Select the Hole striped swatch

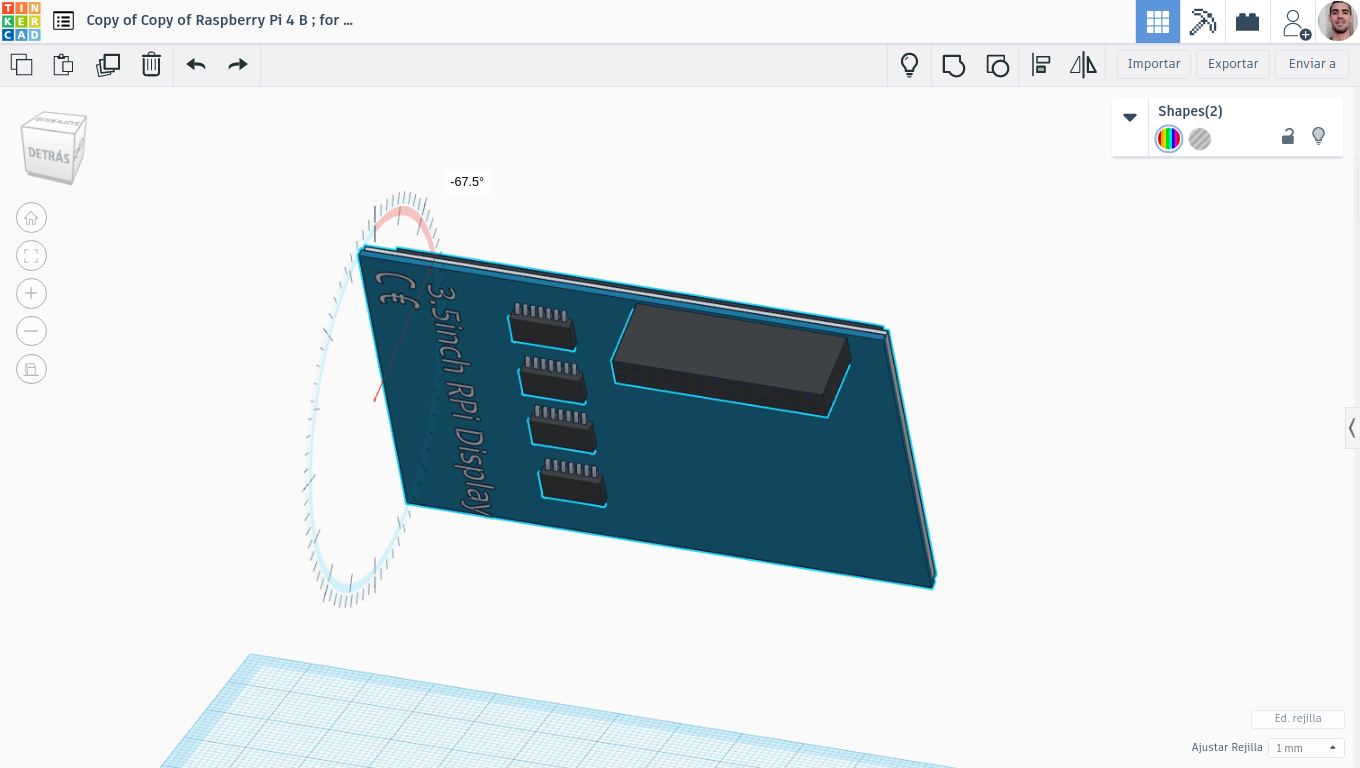click(x=1200, y=139)
